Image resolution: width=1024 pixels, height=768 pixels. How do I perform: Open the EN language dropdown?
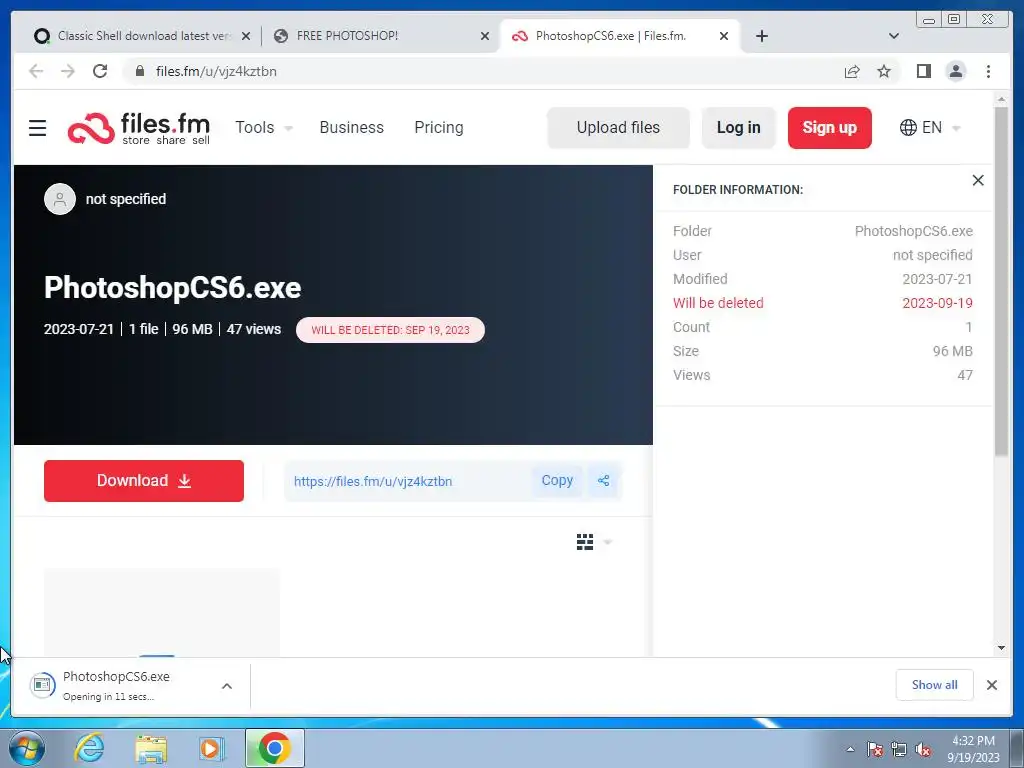930,128
